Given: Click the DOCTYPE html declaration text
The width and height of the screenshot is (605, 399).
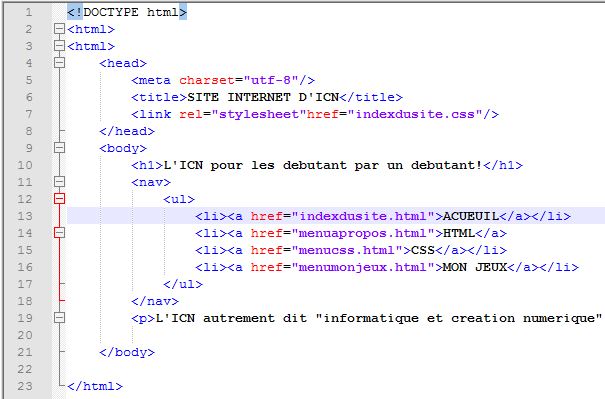Looking at the screenshot, I should (x=127, y=12).
